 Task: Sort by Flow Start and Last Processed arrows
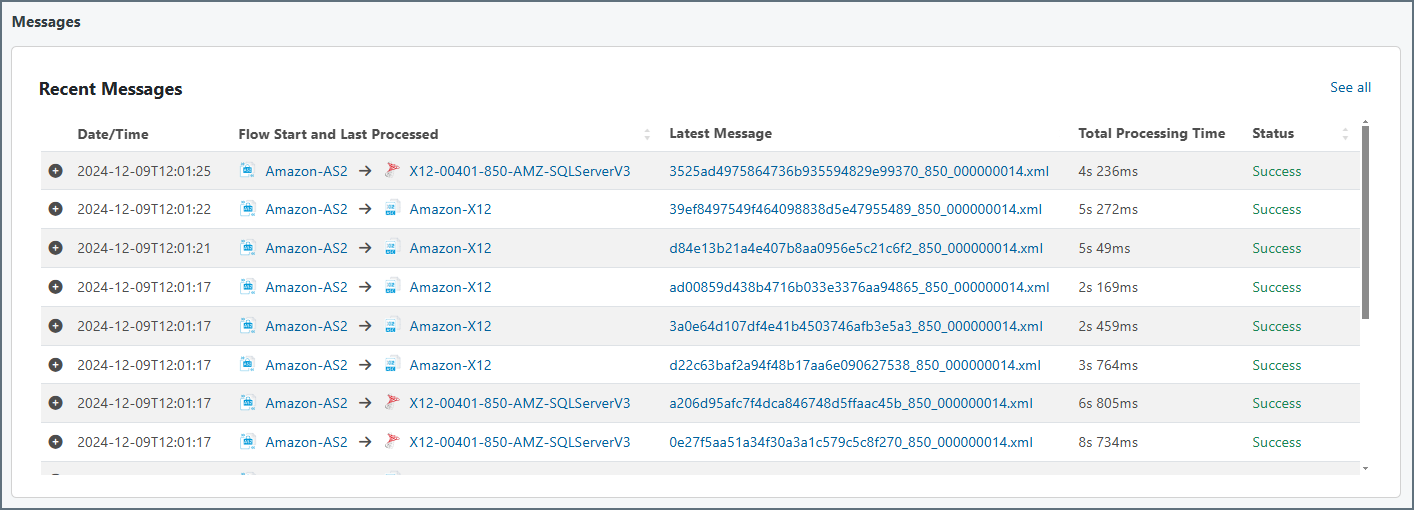pyautogui.click(x=647, y=134)
